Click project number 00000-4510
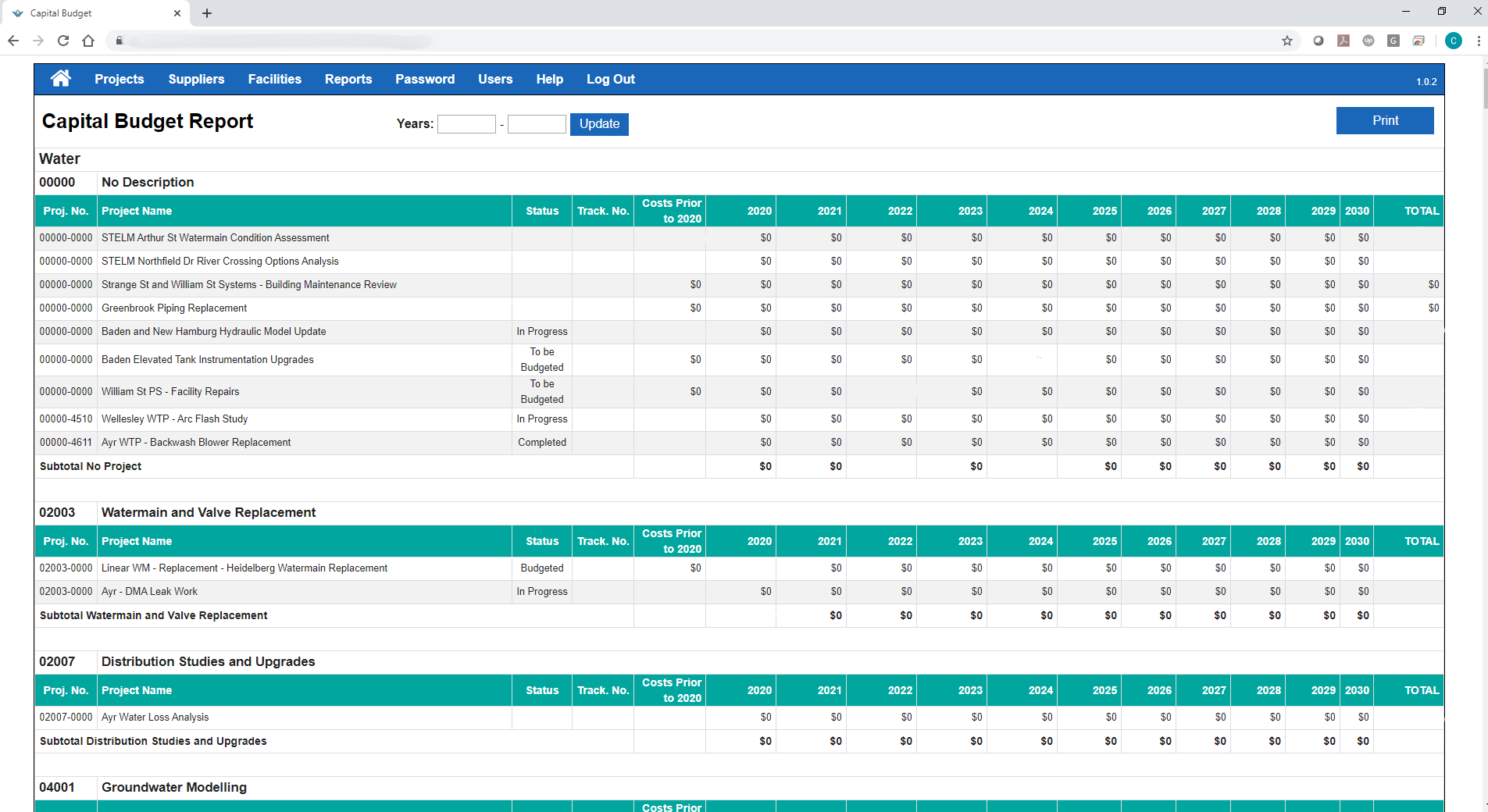 pyautogui.click(x=66, y=419)
